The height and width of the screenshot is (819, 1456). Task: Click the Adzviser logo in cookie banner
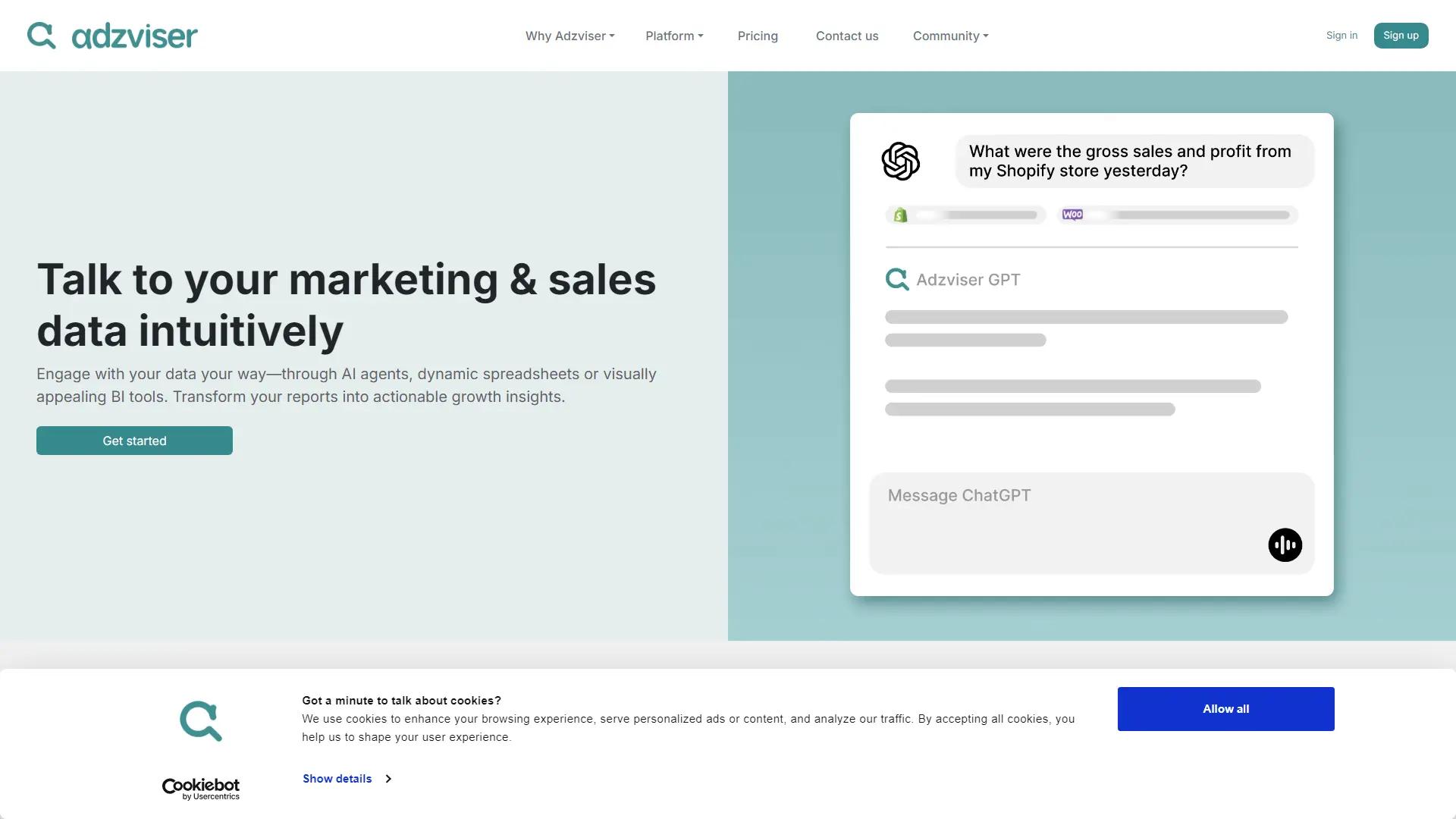201,720
